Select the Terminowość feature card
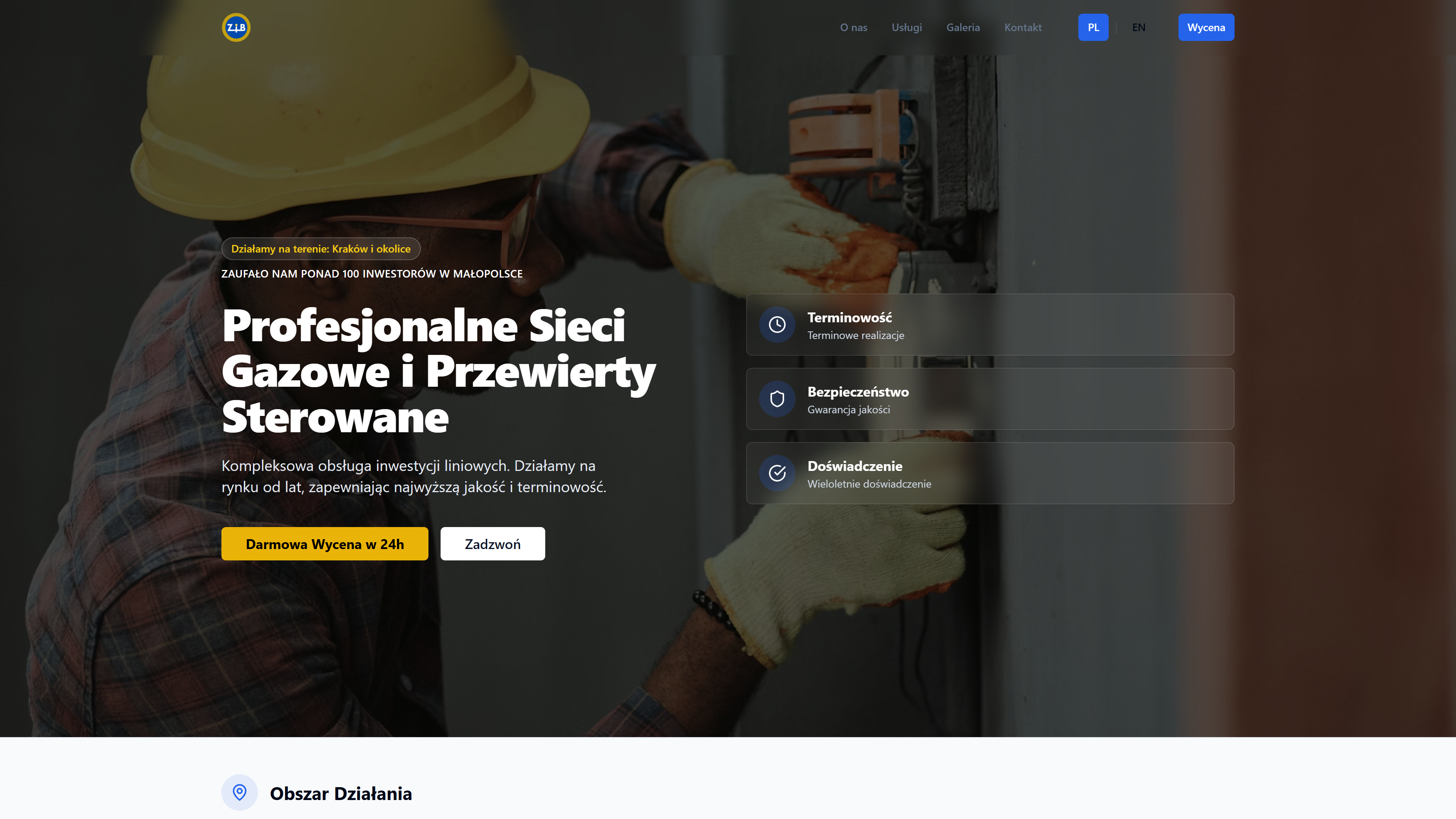This screenshot has height=819, width=1456. click(x=990, y=325)
